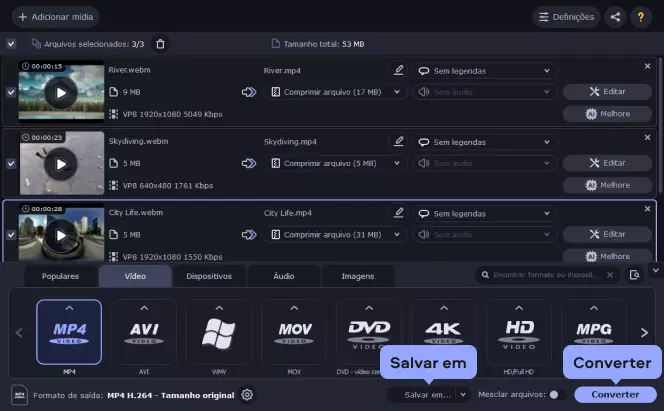Expand AVI format presets chevron
The image size is (664, 411).
tap(144, 308)
